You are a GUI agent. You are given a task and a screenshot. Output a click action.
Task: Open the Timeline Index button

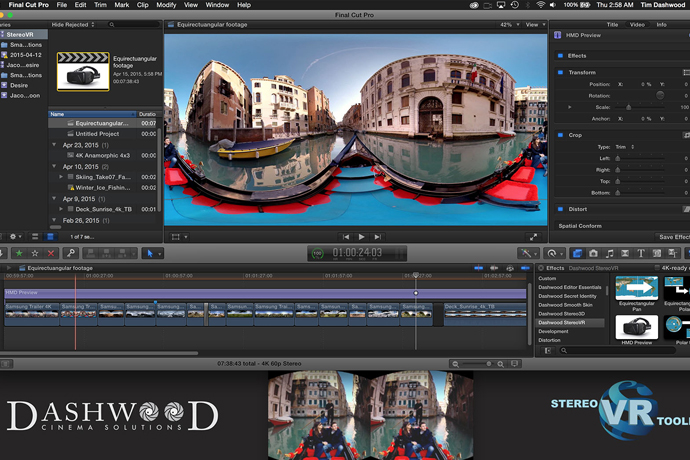(x=6, y=364)
